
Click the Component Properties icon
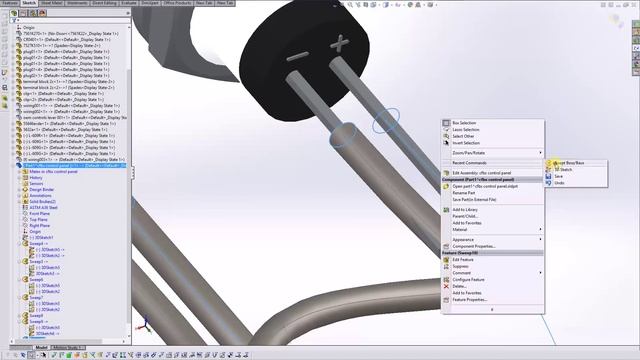coord(446,247)
